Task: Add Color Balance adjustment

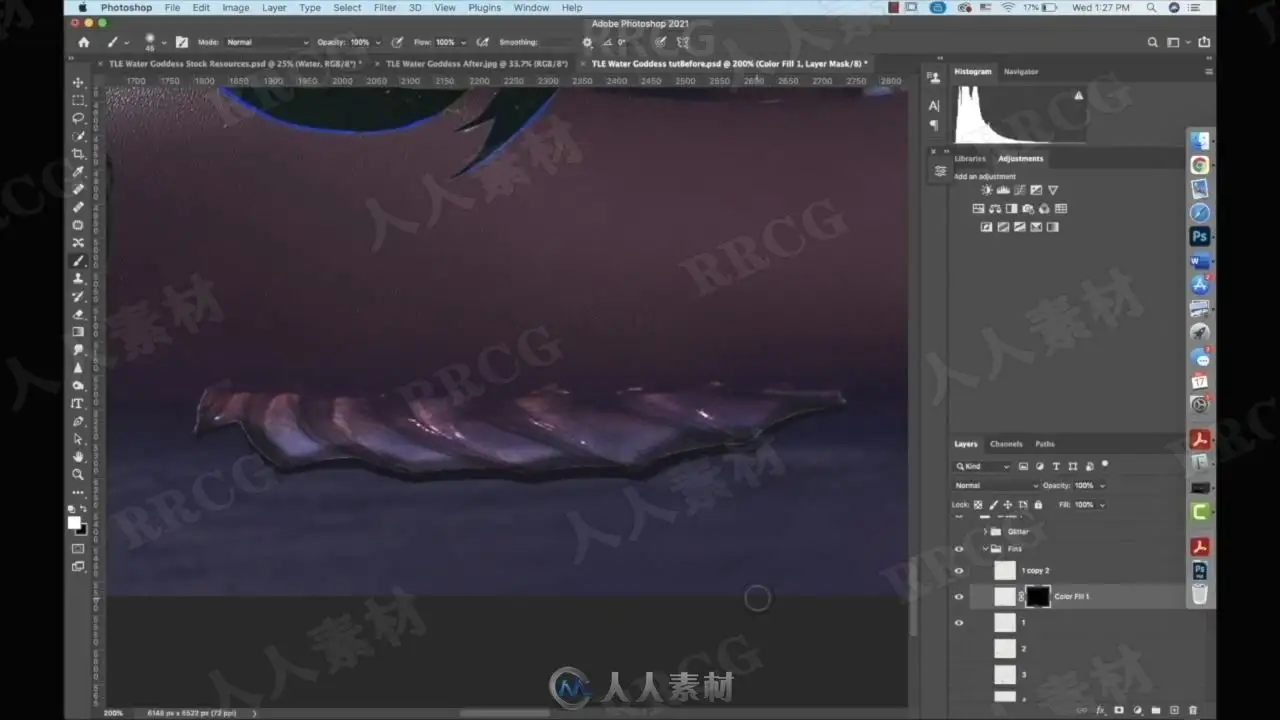Action: (x=995, y=209)
